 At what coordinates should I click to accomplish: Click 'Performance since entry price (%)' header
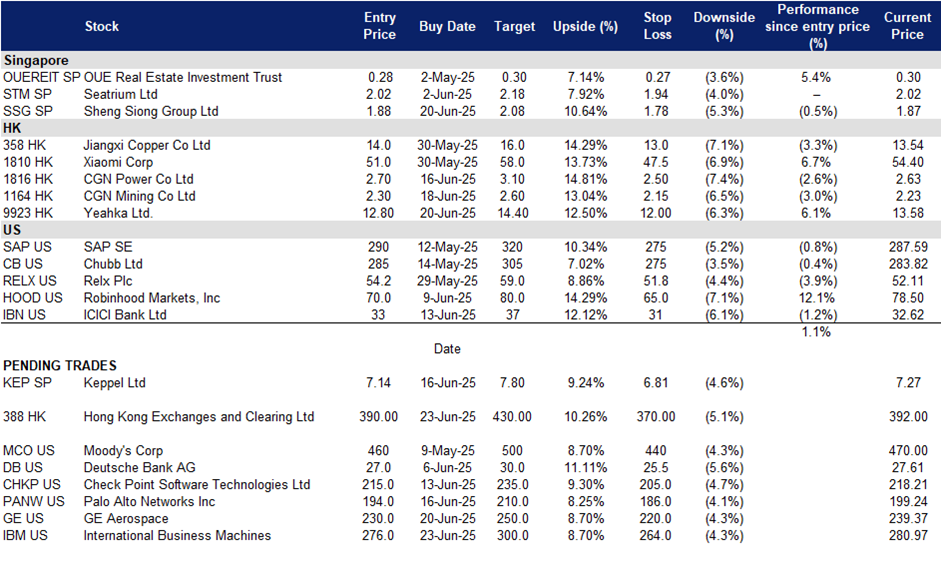pos(817,26)
